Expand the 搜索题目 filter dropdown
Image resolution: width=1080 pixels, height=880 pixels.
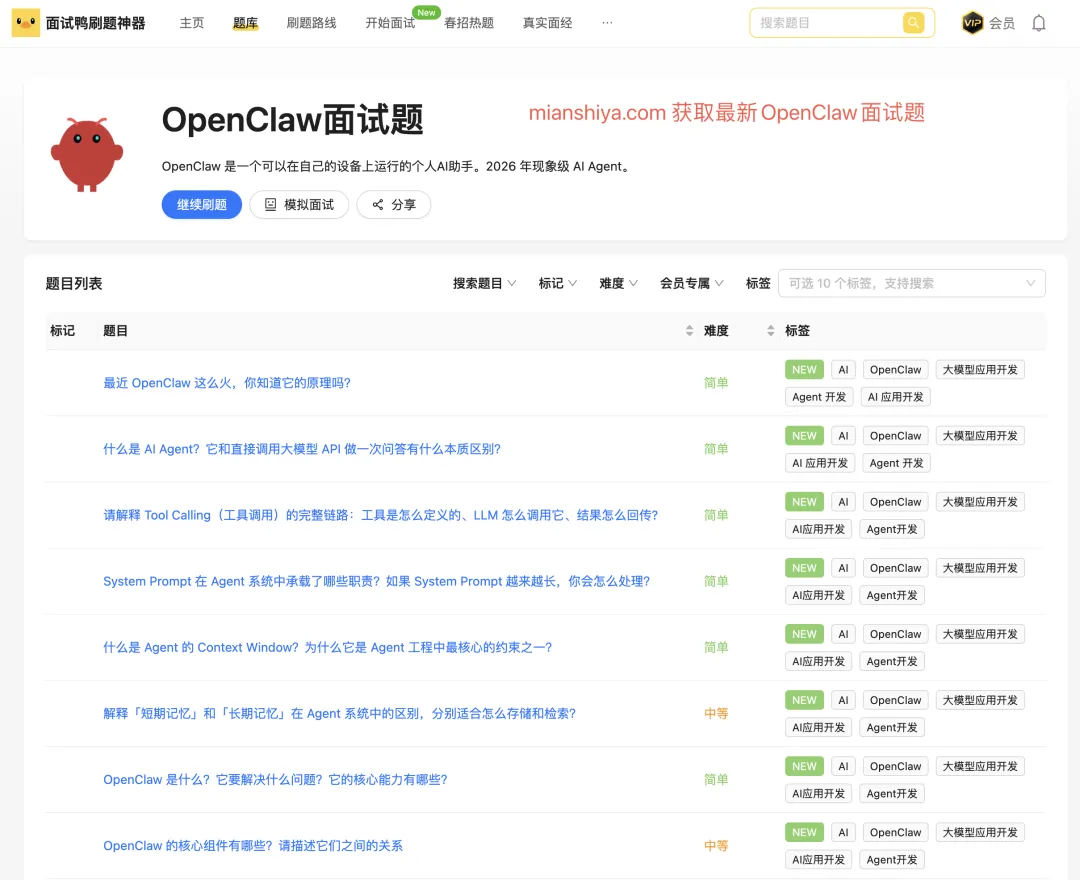click(x=484, y=283)
